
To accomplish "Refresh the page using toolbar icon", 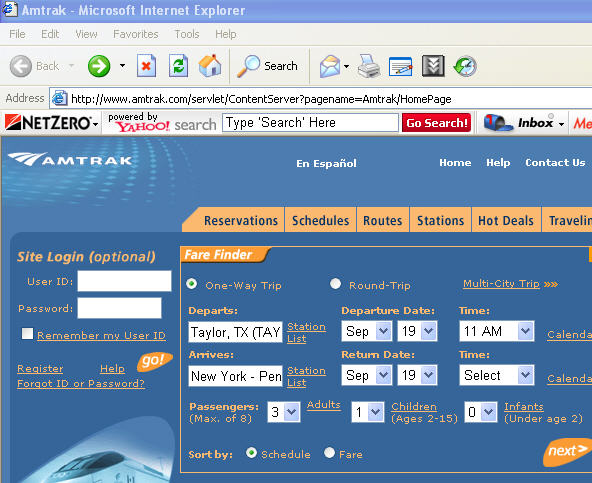I will (x=179, y=66).
